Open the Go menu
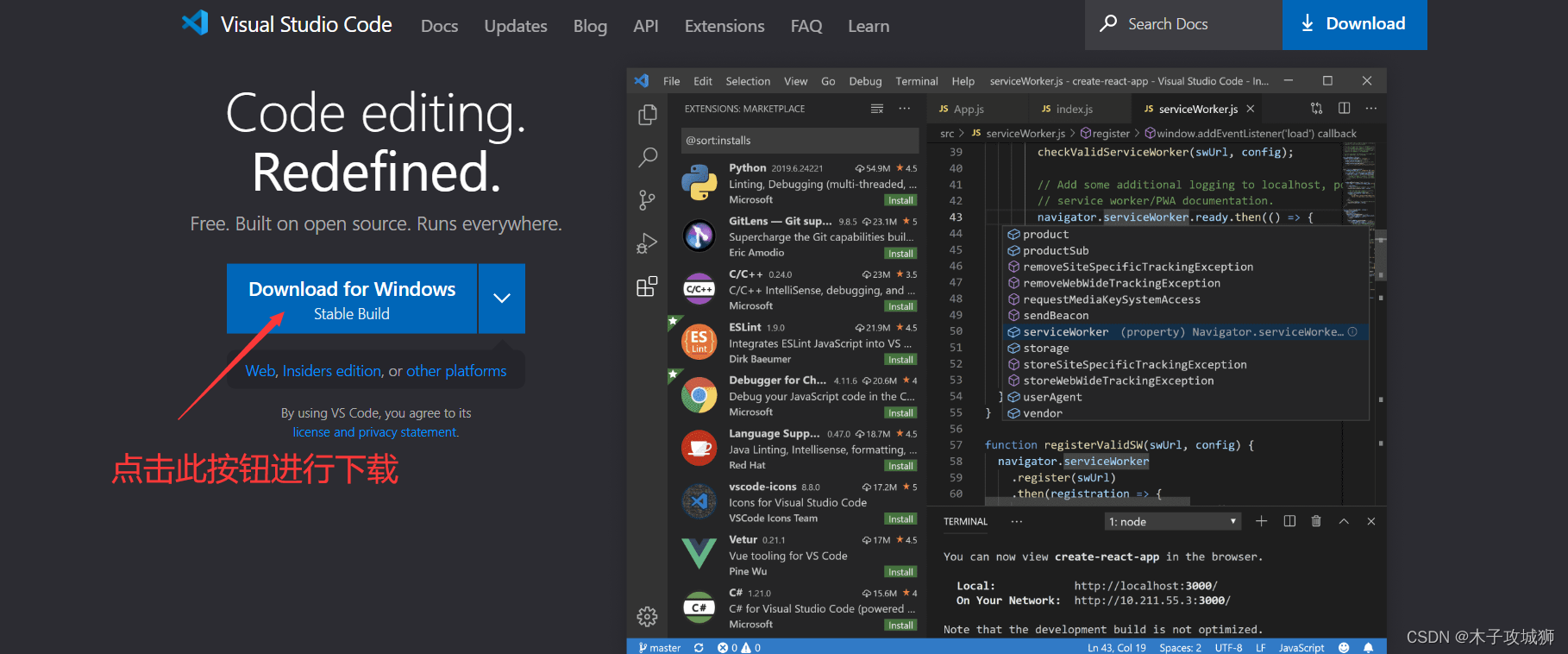 click(828, 81)
